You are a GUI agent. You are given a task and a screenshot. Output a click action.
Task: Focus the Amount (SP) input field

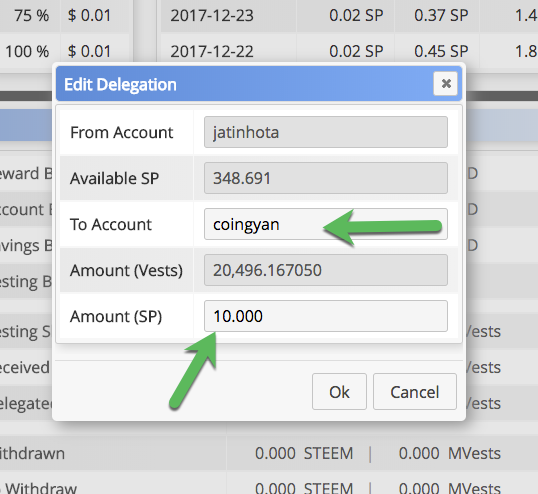(x=326, y=316)
